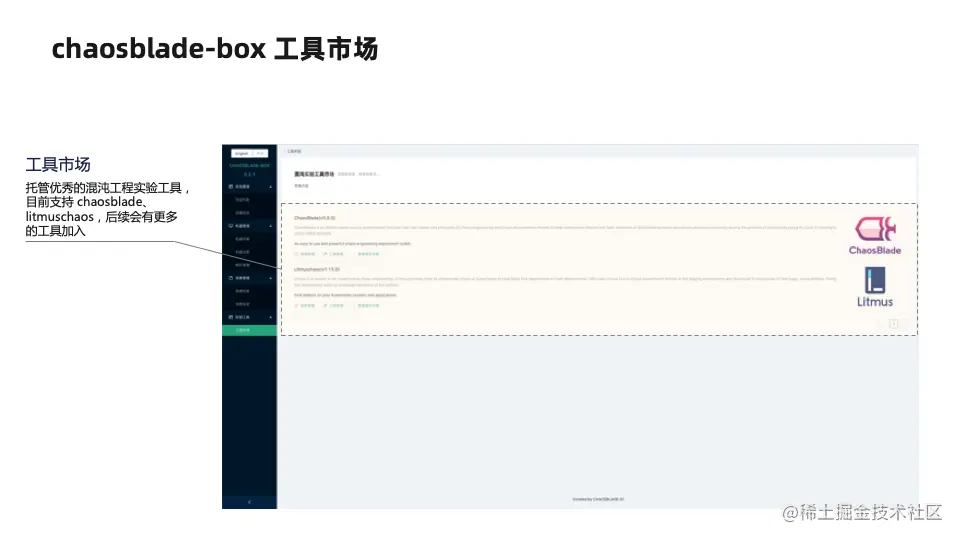This screenshot has width=960, height=540.
Task: Click the 实验管理 grid icon in sidebar
Action: (x=231, y=187)
